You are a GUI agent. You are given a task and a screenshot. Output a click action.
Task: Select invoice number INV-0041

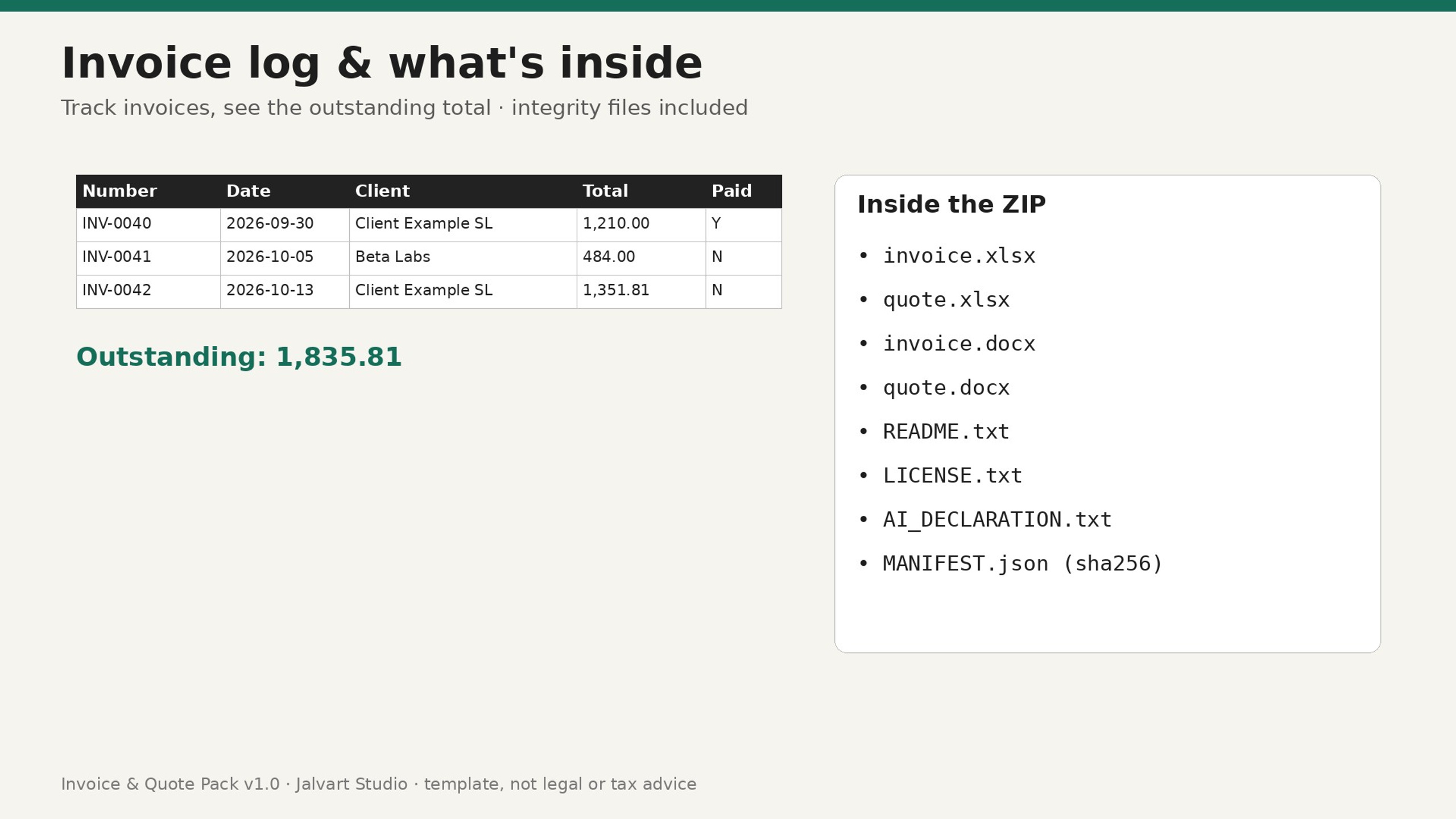117,257
